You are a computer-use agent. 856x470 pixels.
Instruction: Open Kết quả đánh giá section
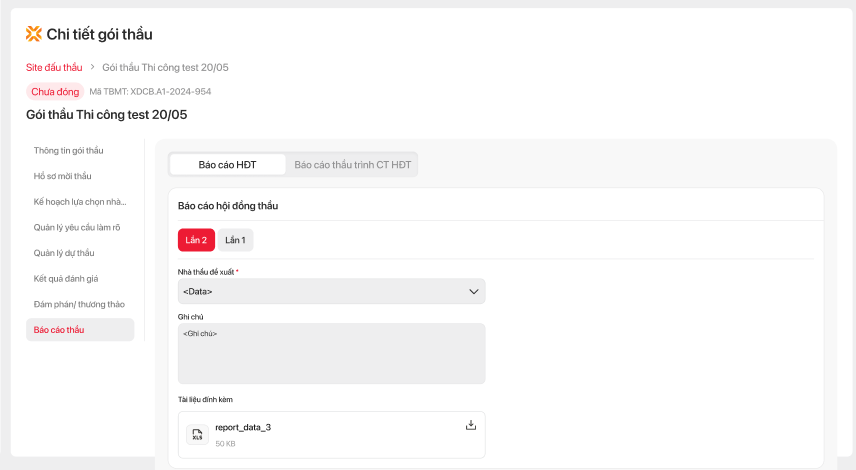pyautogui.click(x=66, y=278)
